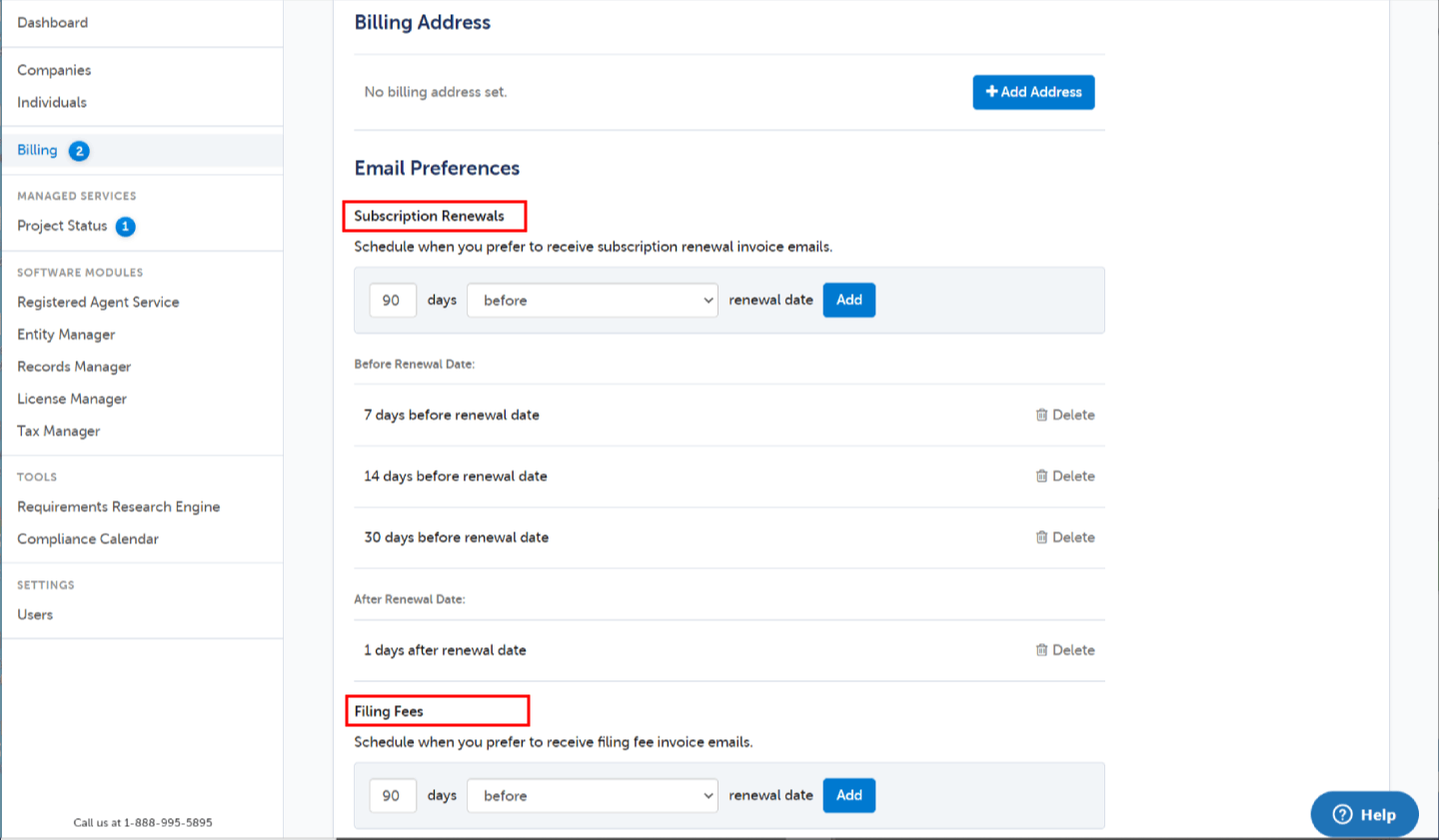
Task: Click the 'Billing Address' heading
Action: coord(423,22)
